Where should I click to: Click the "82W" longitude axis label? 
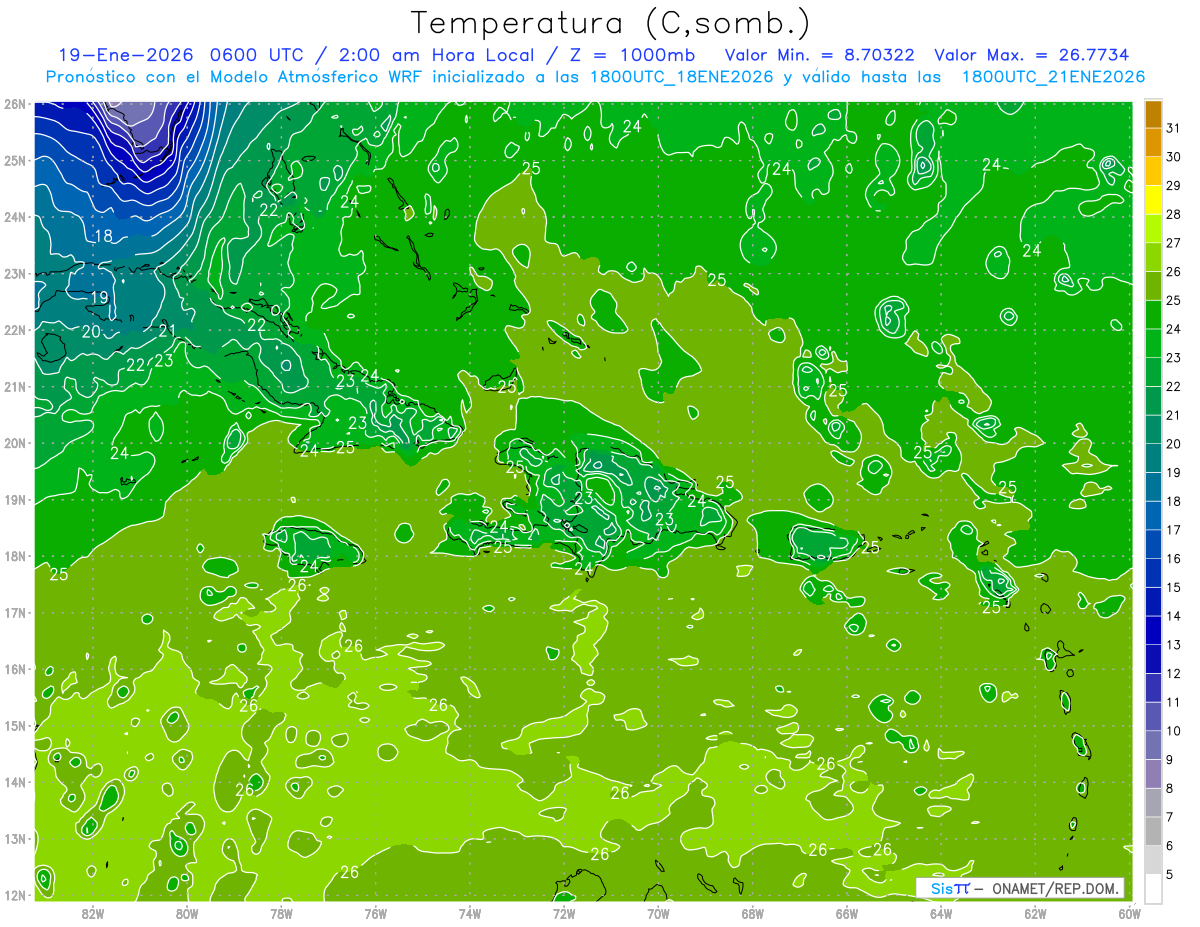point(93,913)
